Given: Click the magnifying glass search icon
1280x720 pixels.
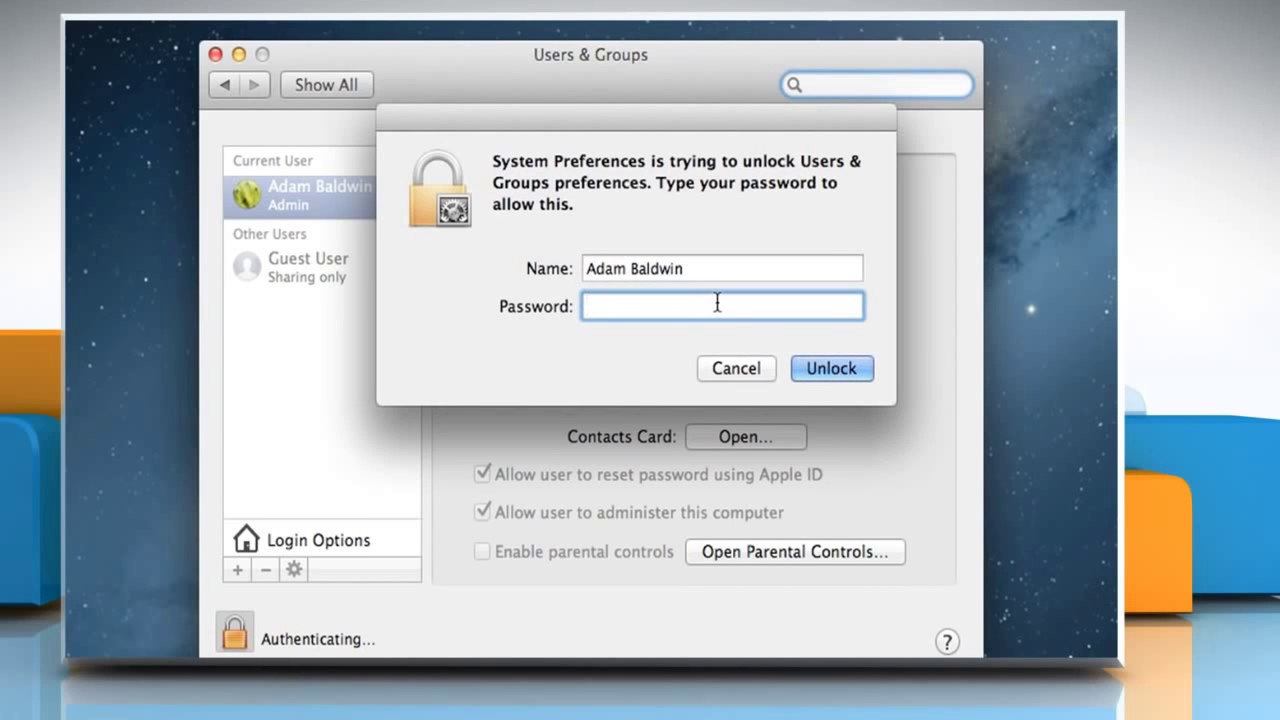Looking at the screenshot, I should pos(794,85).
